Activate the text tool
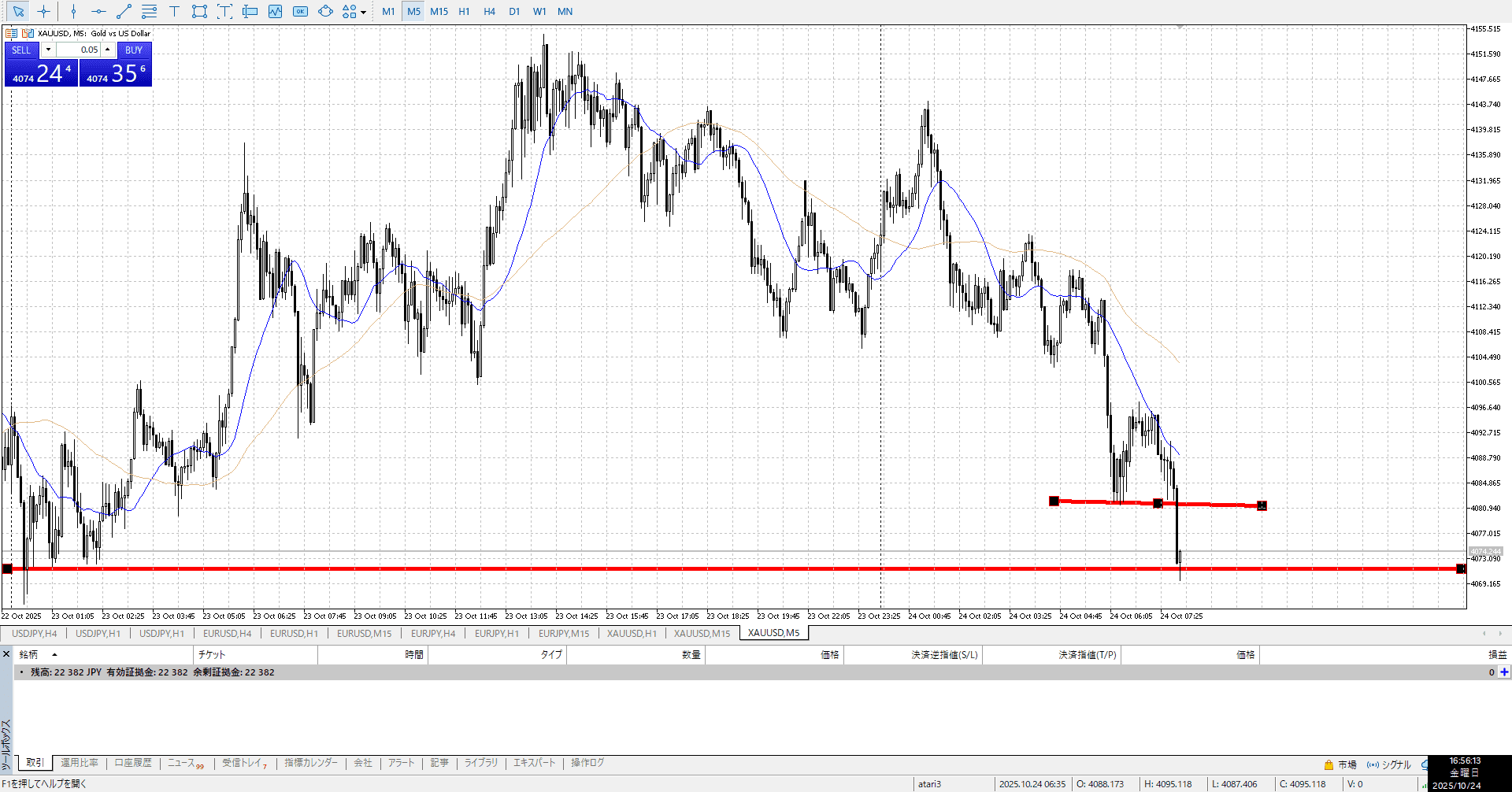The height and width of the screenshot is (792, 1512). (174, 11)
